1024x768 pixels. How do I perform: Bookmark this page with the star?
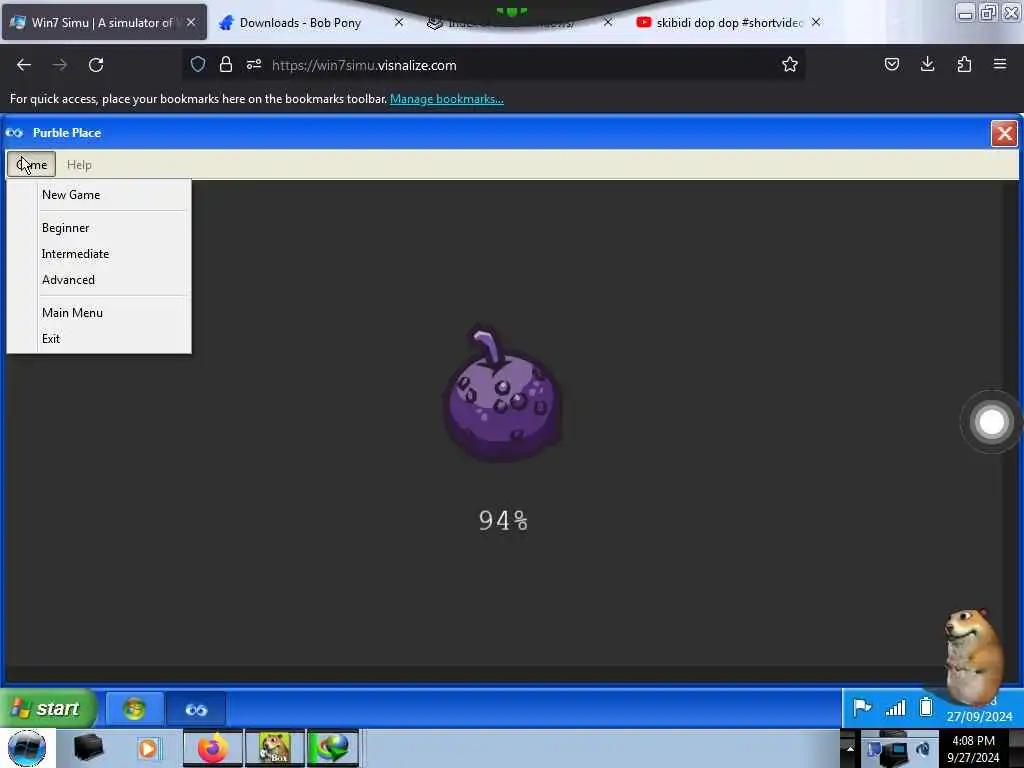pyautogui.click(x=790, y=64)
